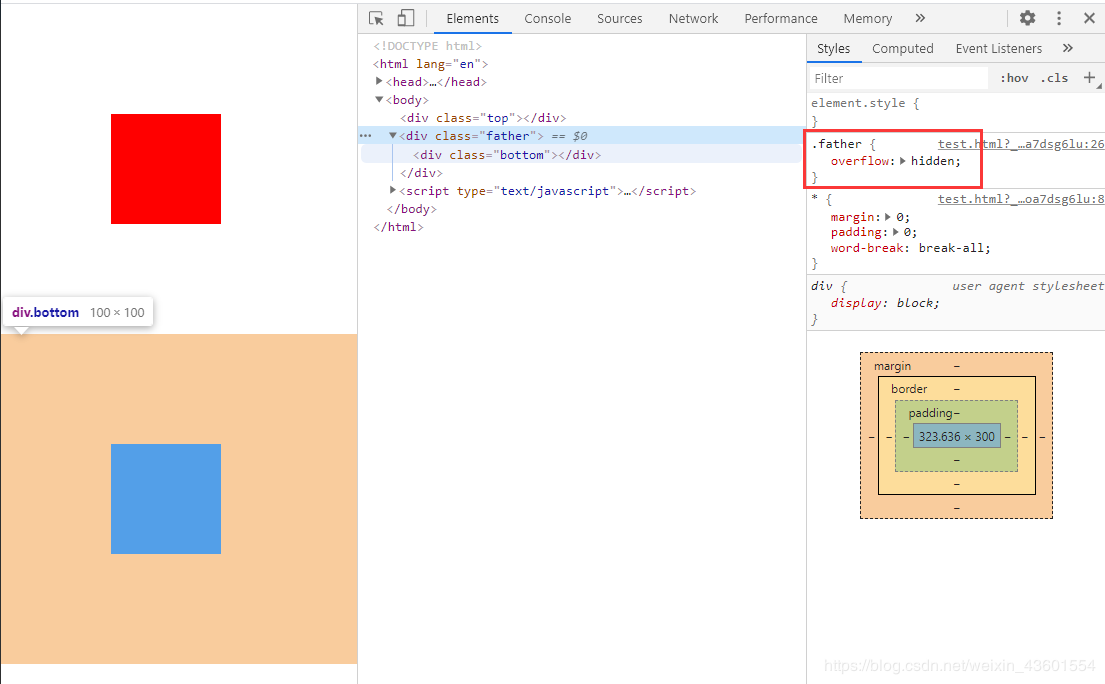Screen dimensions: 1105x684
Task: Click the element.style rule
Action: (865, 103)
